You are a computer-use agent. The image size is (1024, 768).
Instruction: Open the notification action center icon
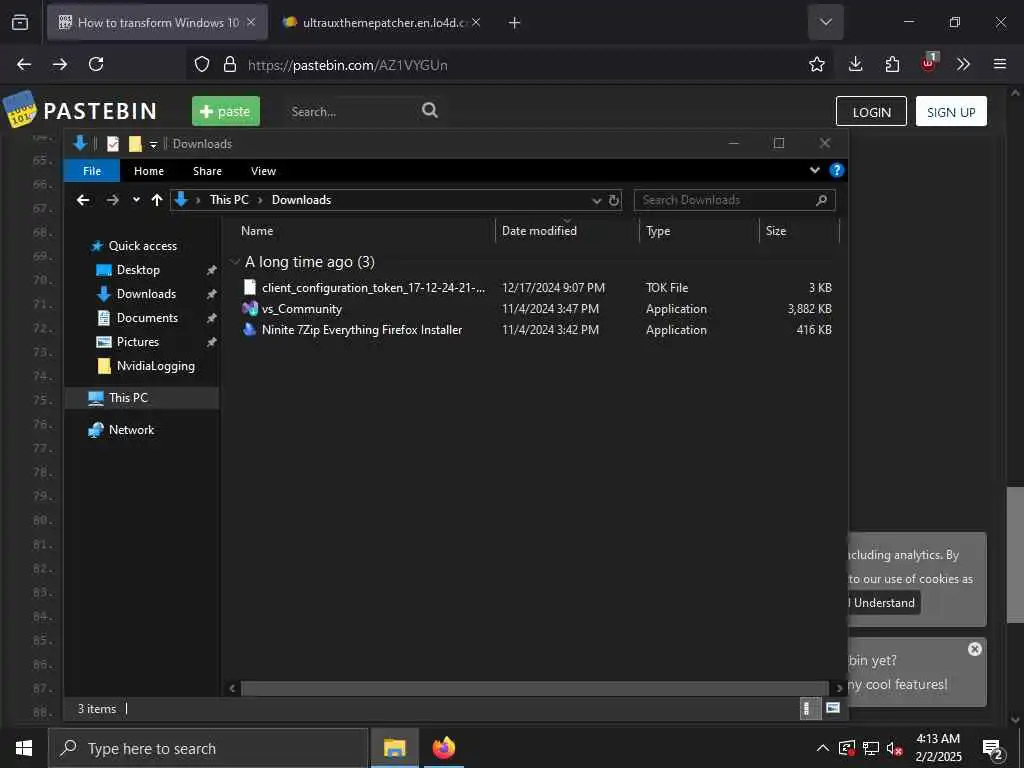tap(993, 748)
